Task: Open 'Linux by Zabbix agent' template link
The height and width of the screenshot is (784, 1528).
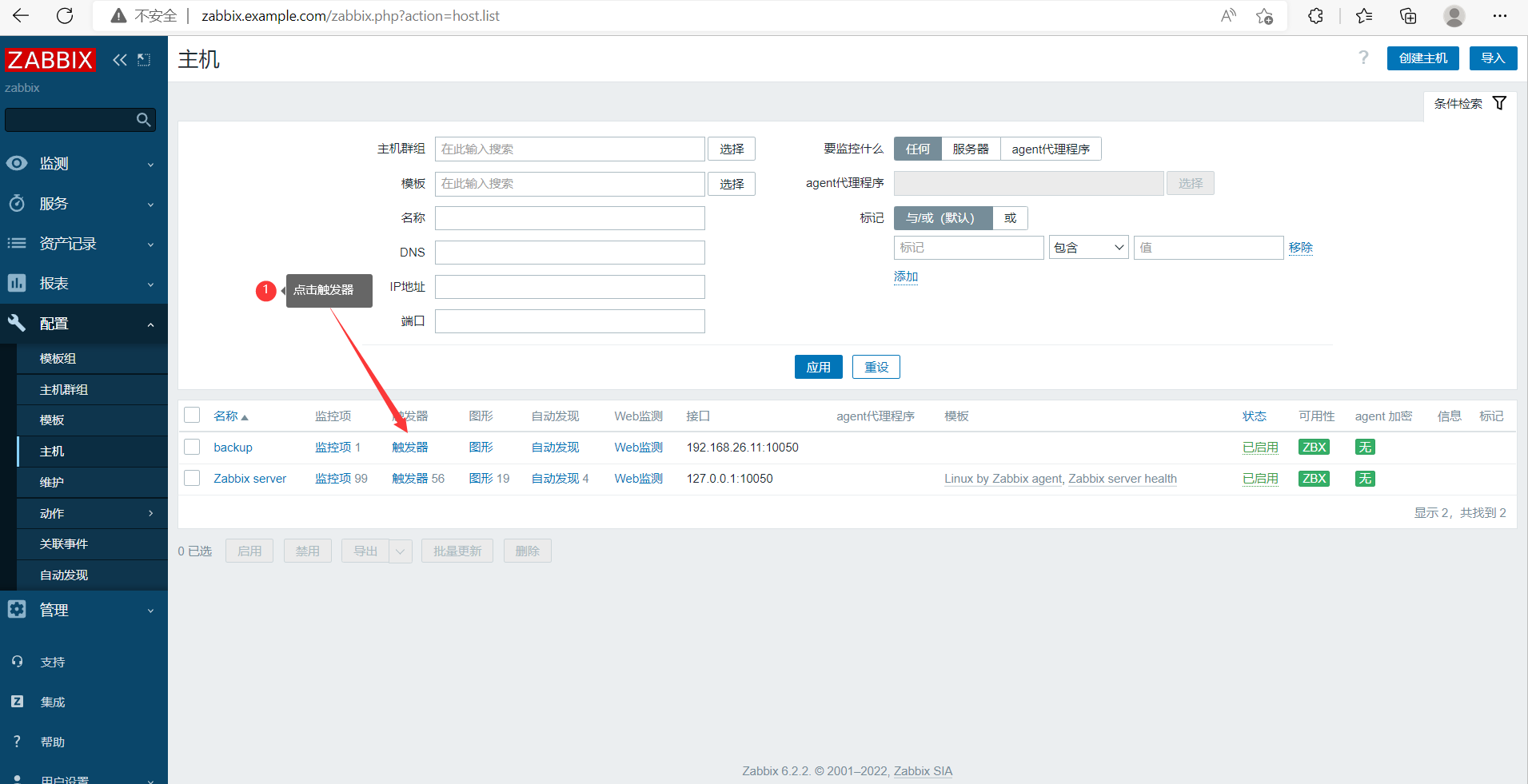Action: [1003, 479]
